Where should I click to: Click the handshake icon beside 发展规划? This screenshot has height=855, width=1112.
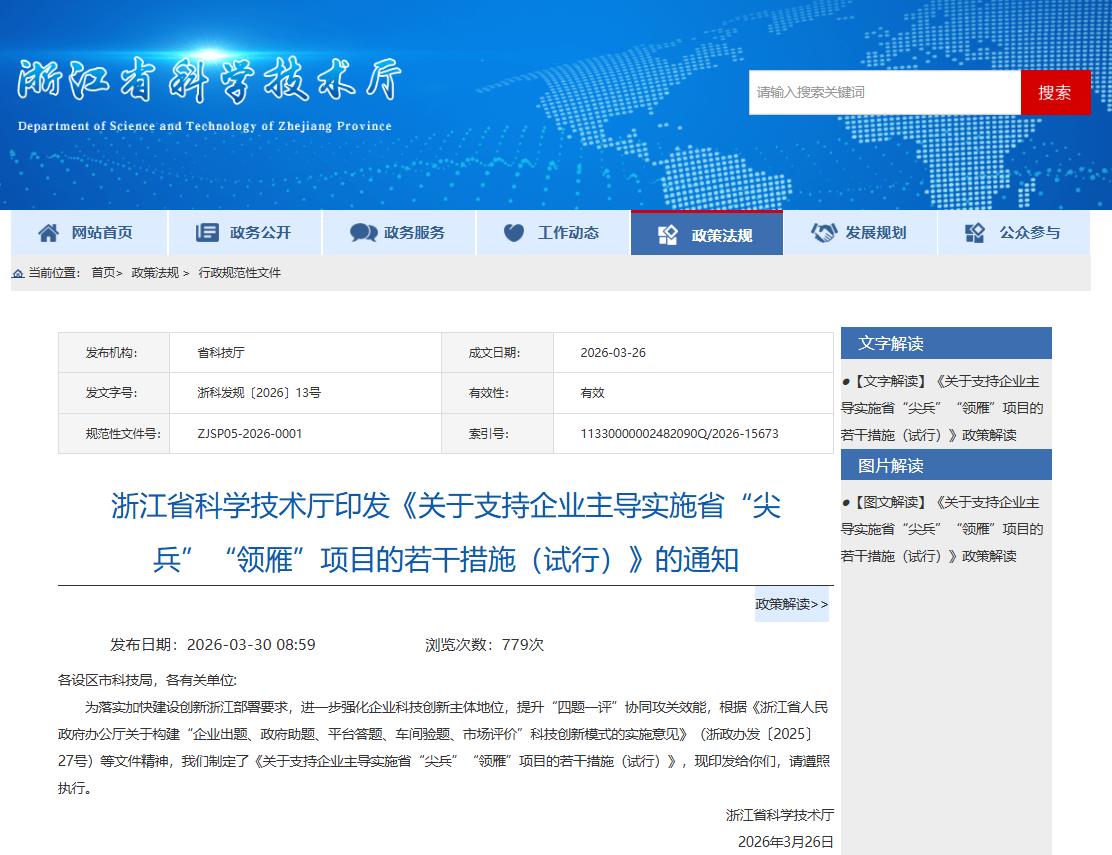point(823,233)
